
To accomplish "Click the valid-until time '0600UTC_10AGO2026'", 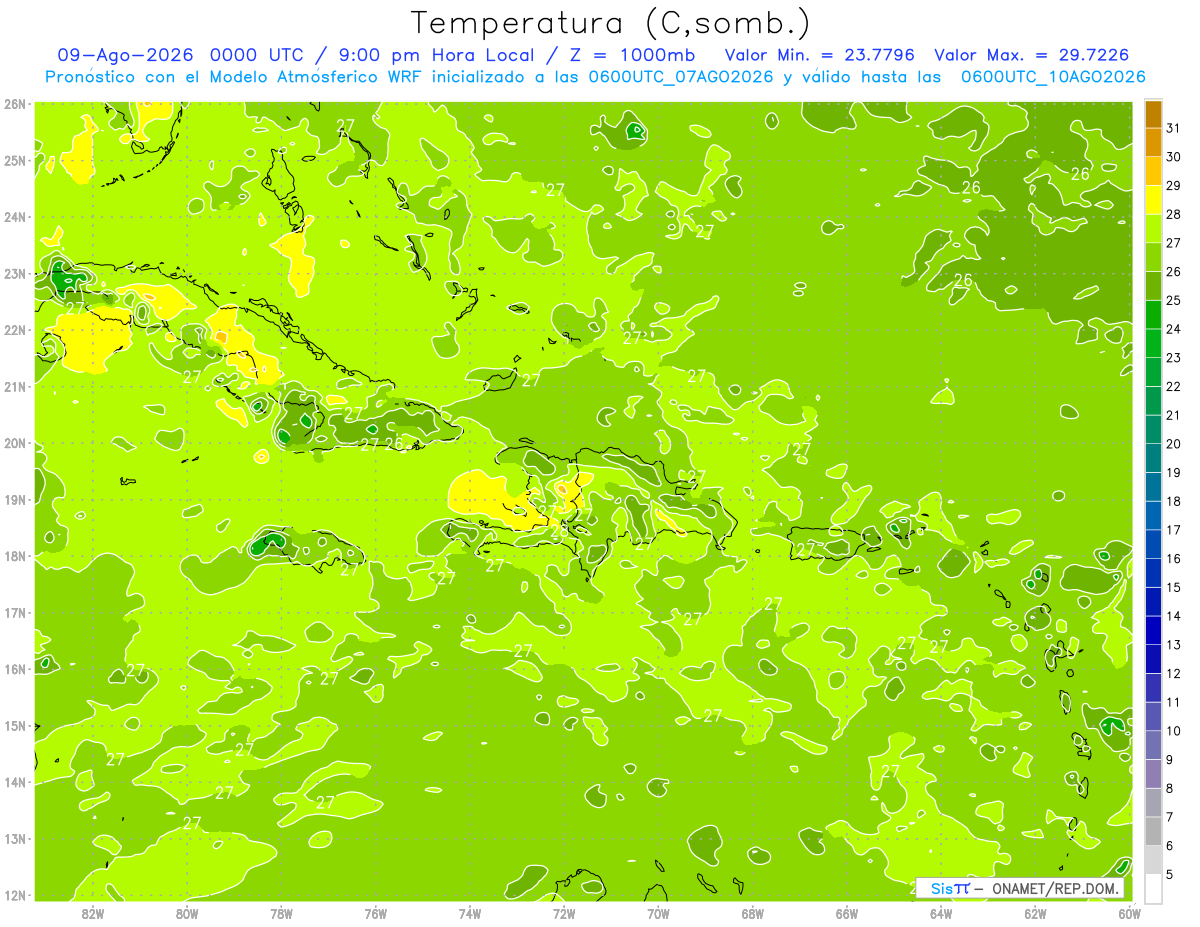I will coord(1052,77).
